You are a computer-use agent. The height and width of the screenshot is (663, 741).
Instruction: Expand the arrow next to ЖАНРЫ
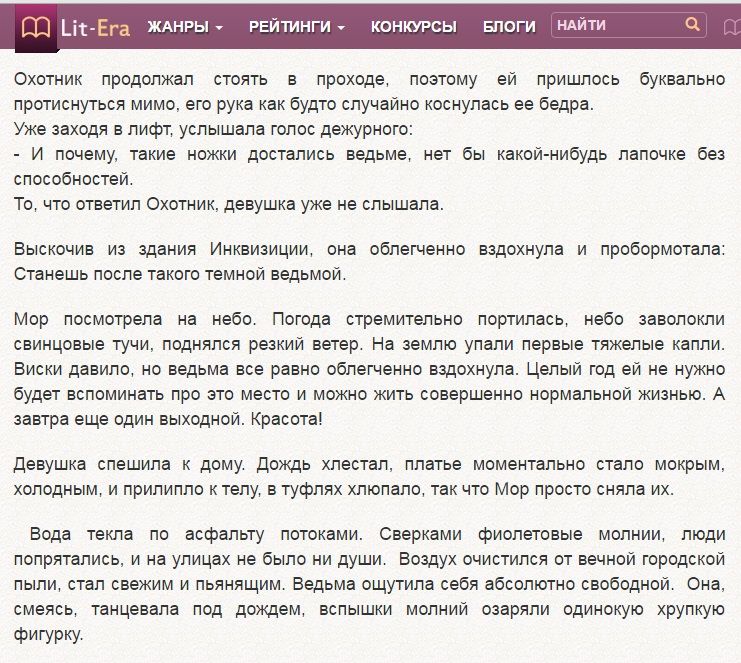[219, 28]
